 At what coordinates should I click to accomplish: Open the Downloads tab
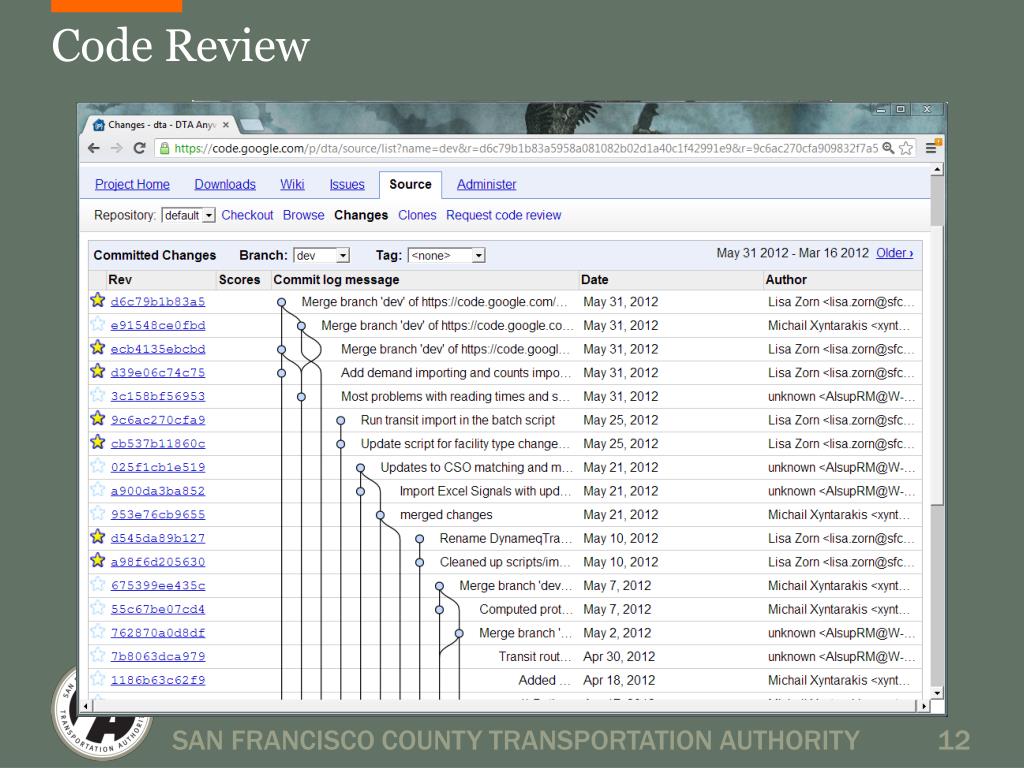click(225, 184)
